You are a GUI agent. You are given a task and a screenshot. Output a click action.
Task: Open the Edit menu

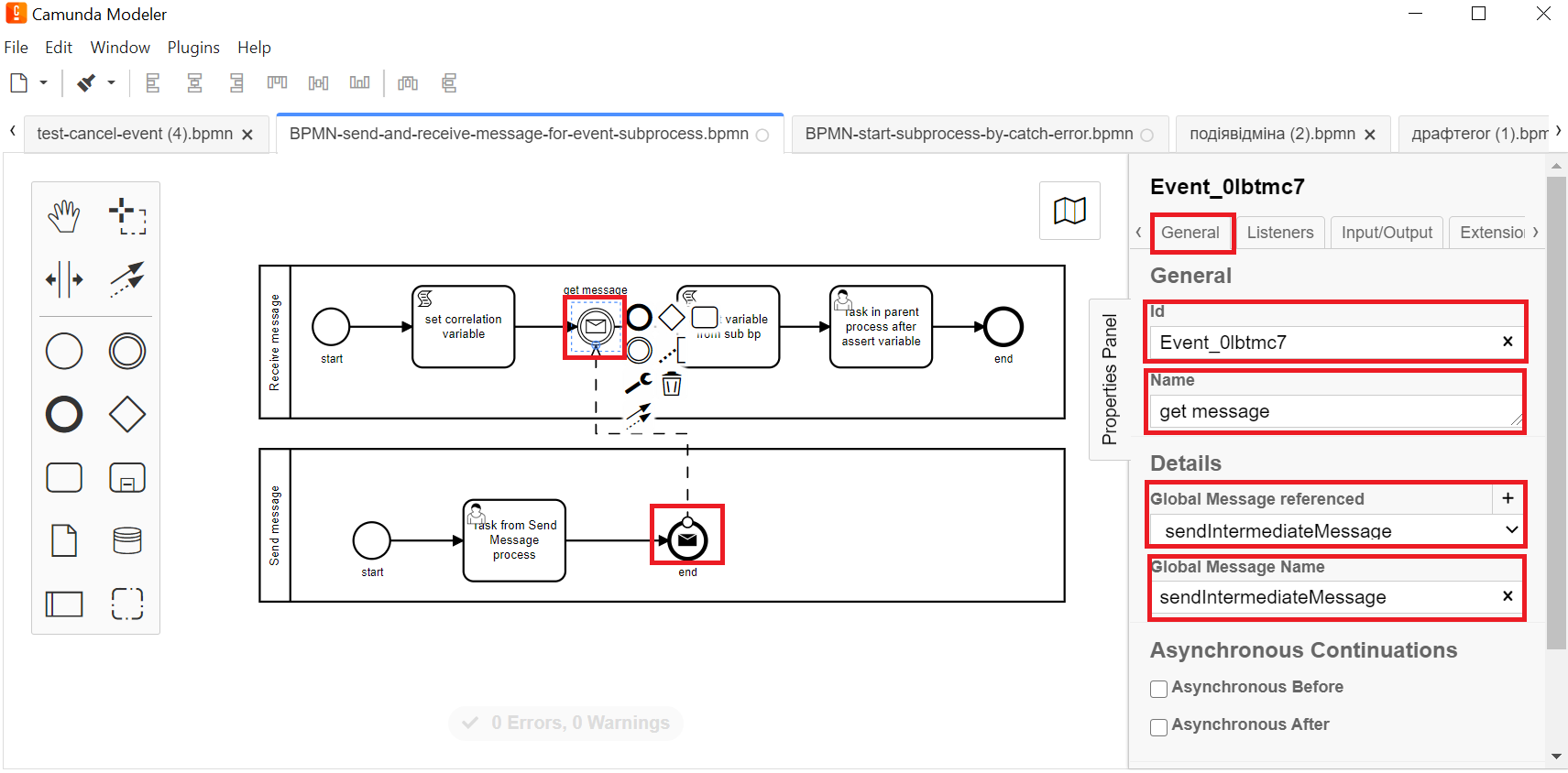tap(59, 48)
